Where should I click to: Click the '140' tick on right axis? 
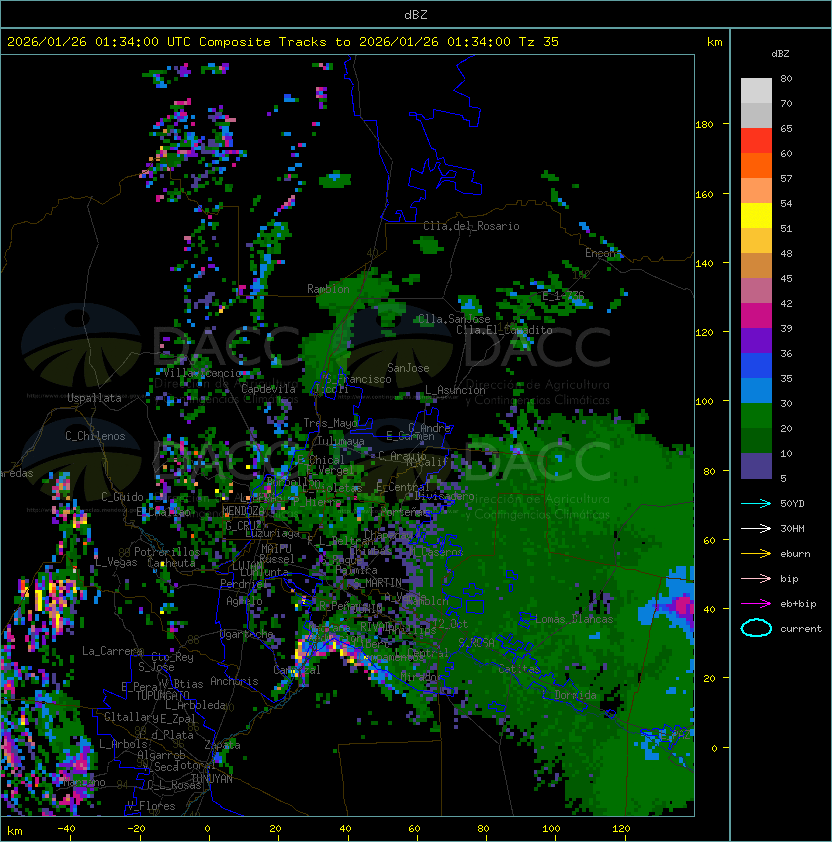point(704,263)
